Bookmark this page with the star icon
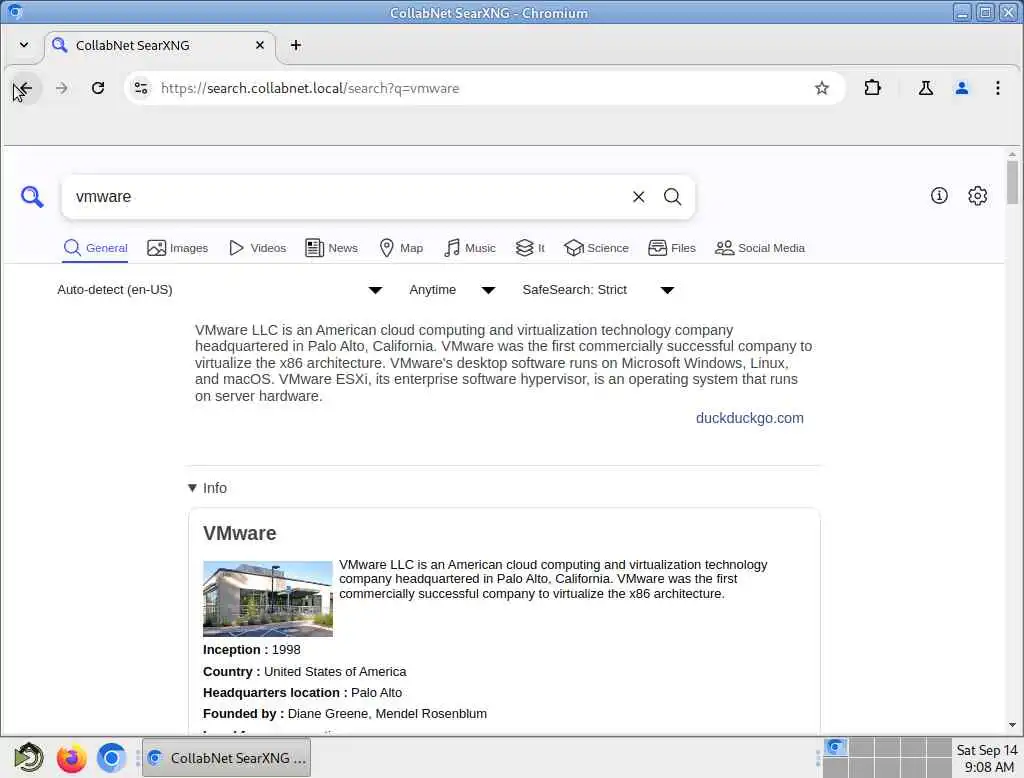This screenshot has height=778, width=1024. [x=822, y=88]
